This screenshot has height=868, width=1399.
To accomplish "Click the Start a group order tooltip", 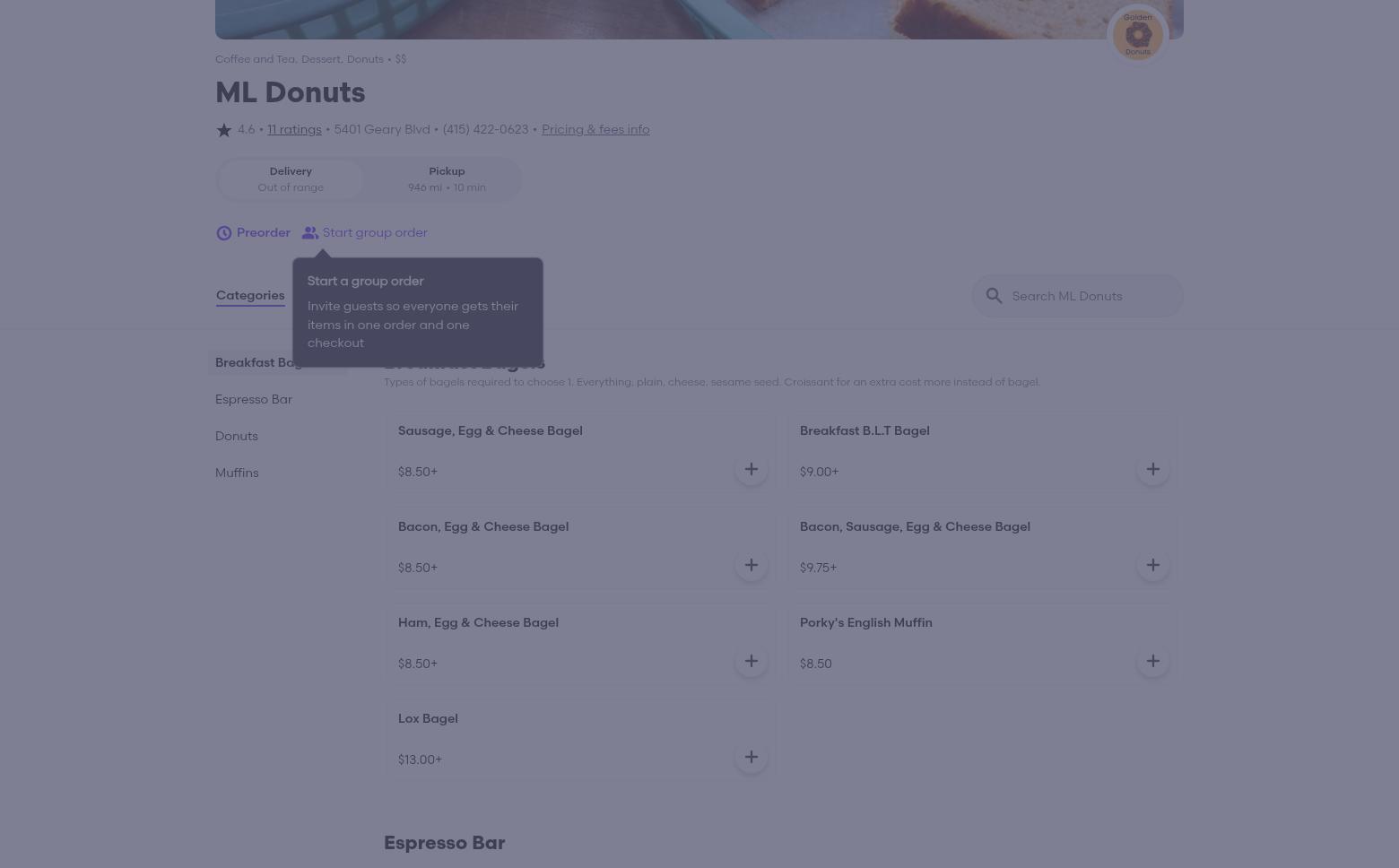I will tap(418, 312).
